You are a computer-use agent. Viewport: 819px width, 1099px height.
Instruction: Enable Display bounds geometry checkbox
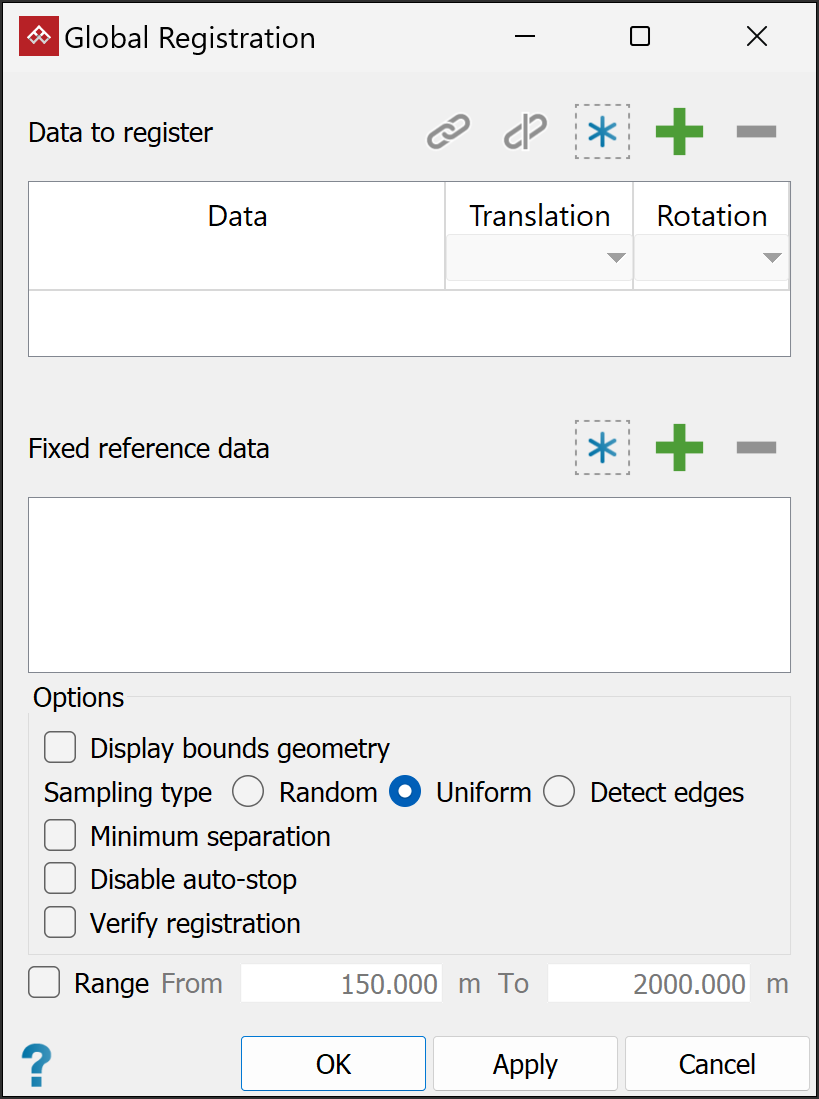point(60,748)
